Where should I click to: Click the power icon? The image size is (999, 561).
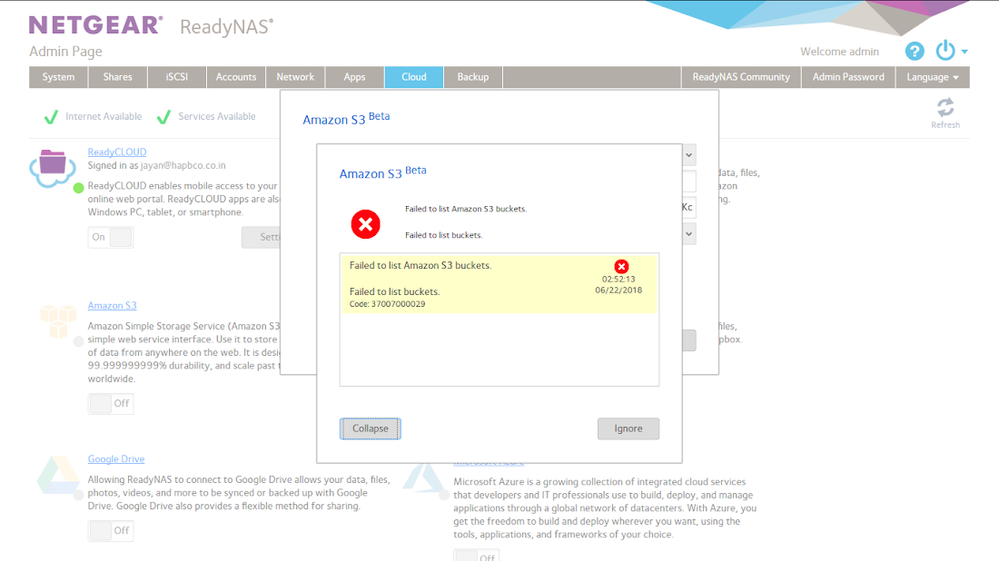click(x=945, y=50)
